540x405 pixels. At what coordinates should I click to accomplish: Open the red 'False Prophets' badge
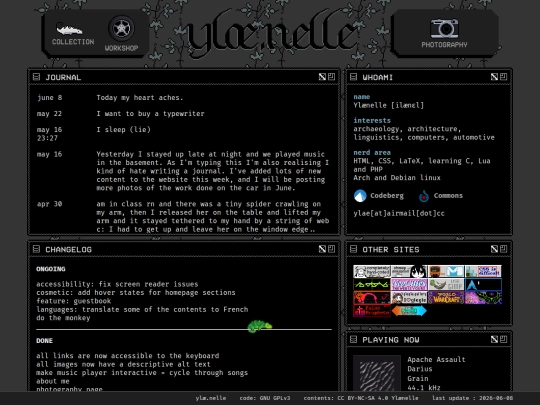(x=372, y=311)
